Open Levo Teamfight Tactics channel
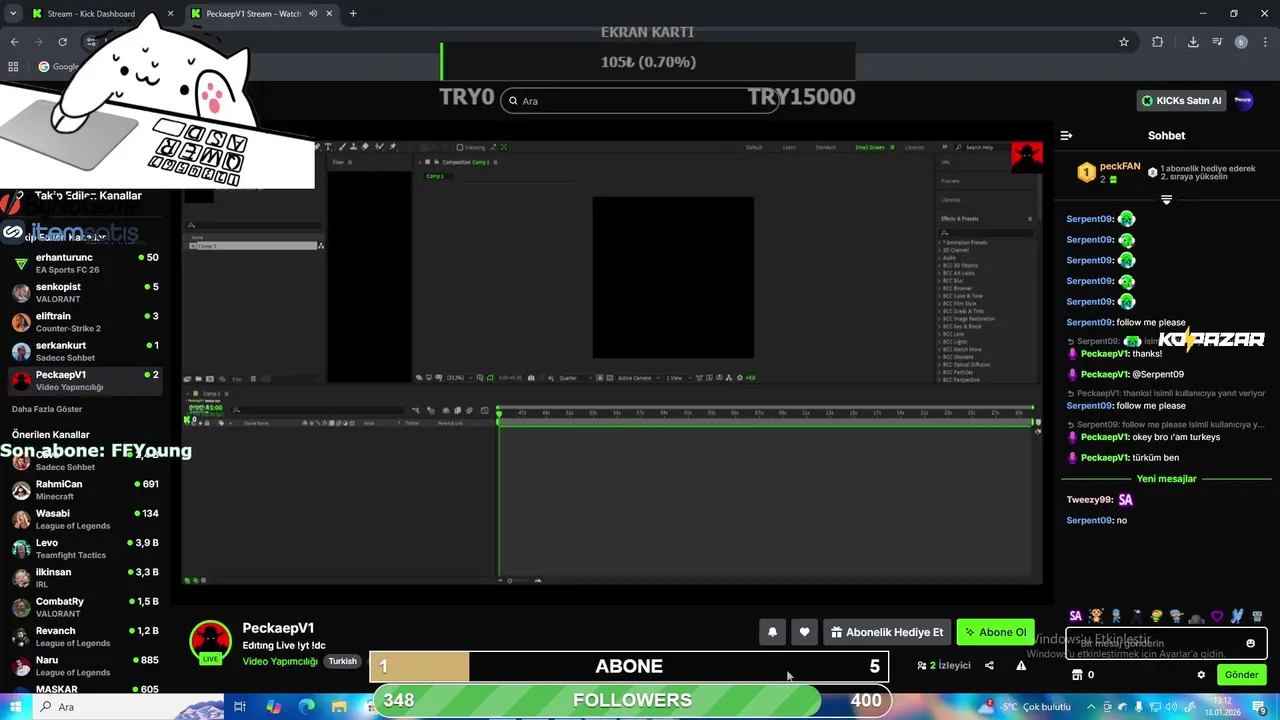1280x720 pixels. [x=85, y=548]
